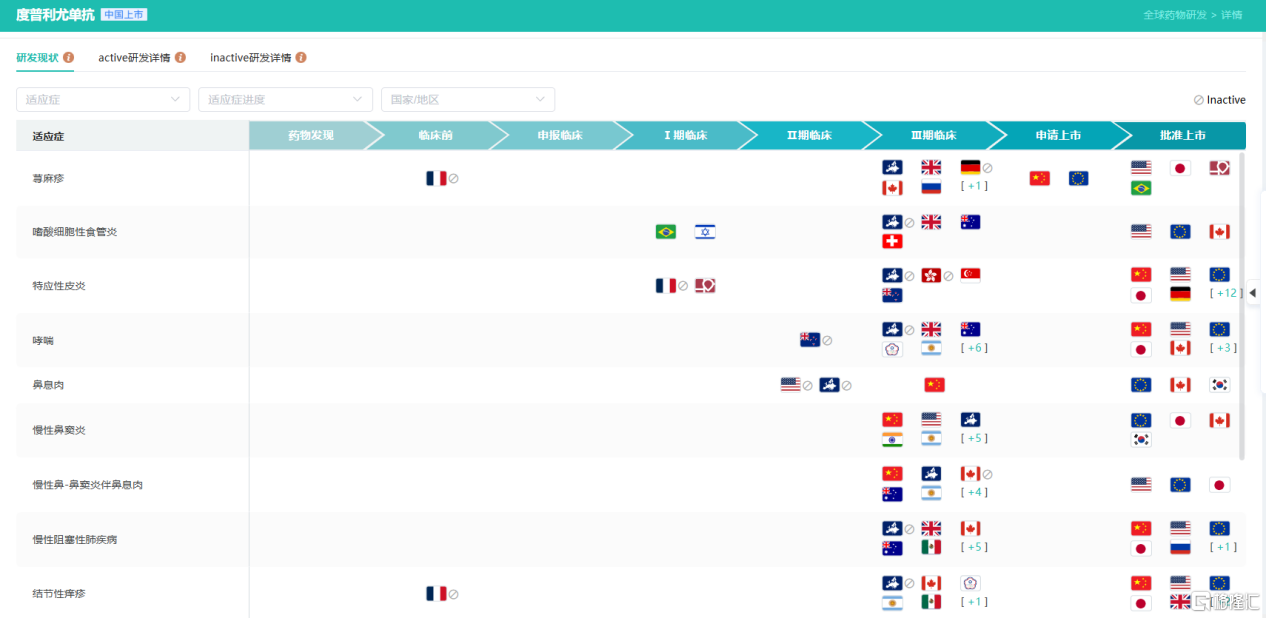Open the 全球药物研发 breadcrumb link
Viewport: 1266px width, 618px height.
(1175, 15)
